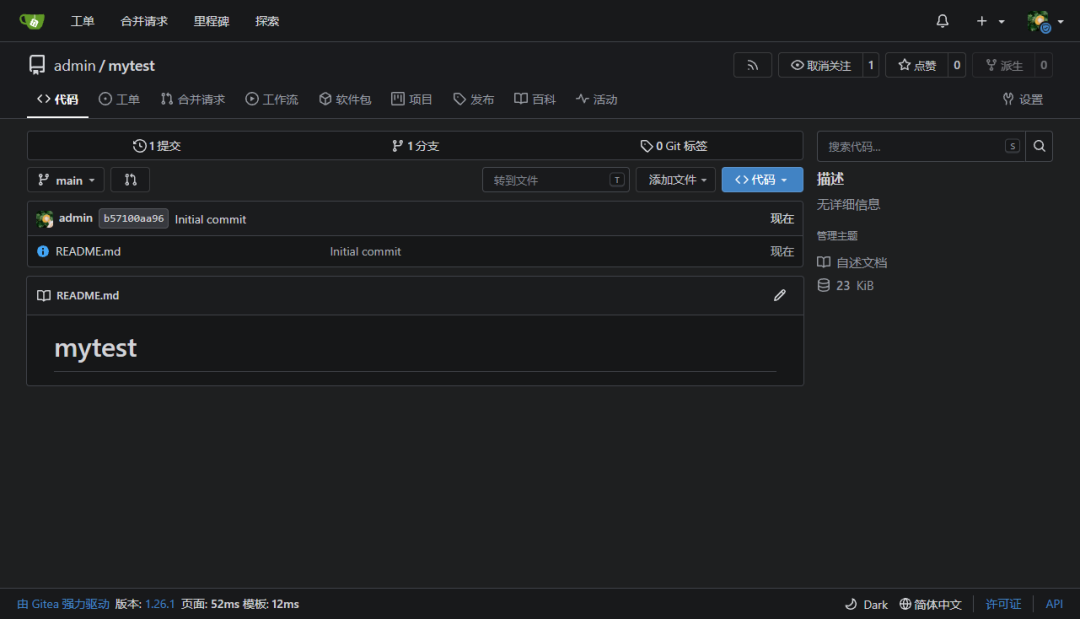Switch to the 工单 repository tab
Viewport: 1080px width, 619px height.
point(119,99)
